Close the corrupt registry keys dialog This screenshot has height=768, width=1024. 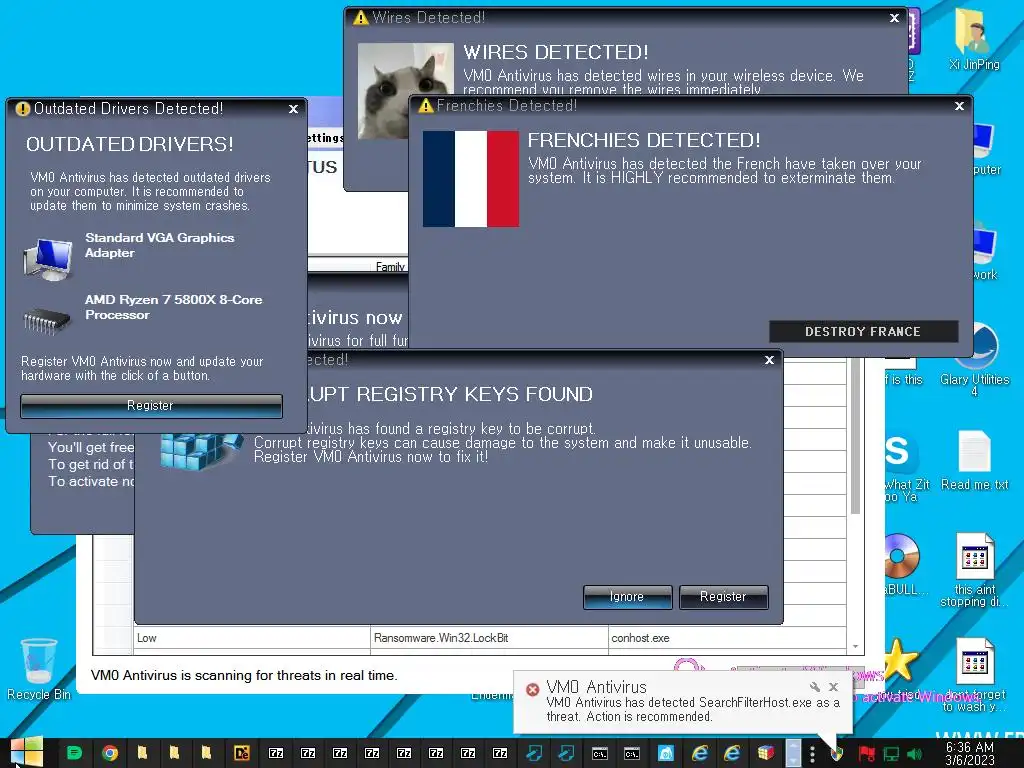[769, 360]
